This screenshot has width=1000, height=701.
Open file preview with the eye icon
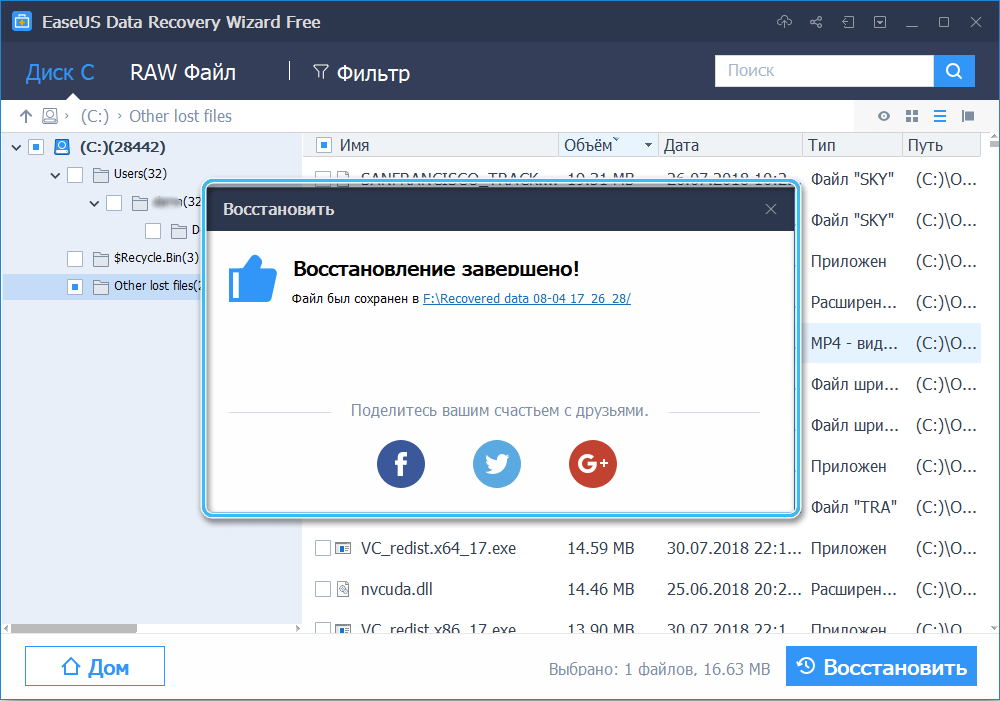[883, 115]
